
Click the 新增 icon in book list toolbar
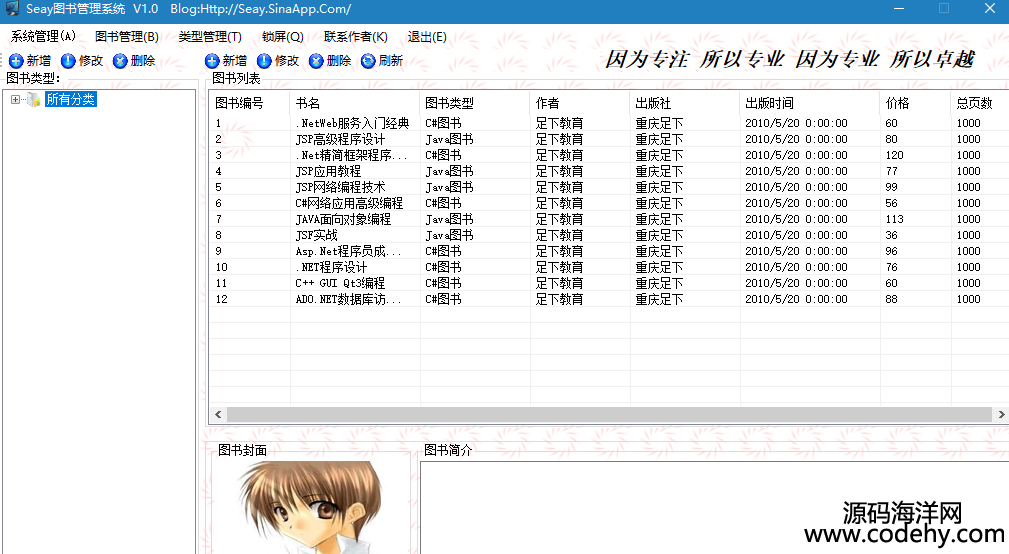212,61
